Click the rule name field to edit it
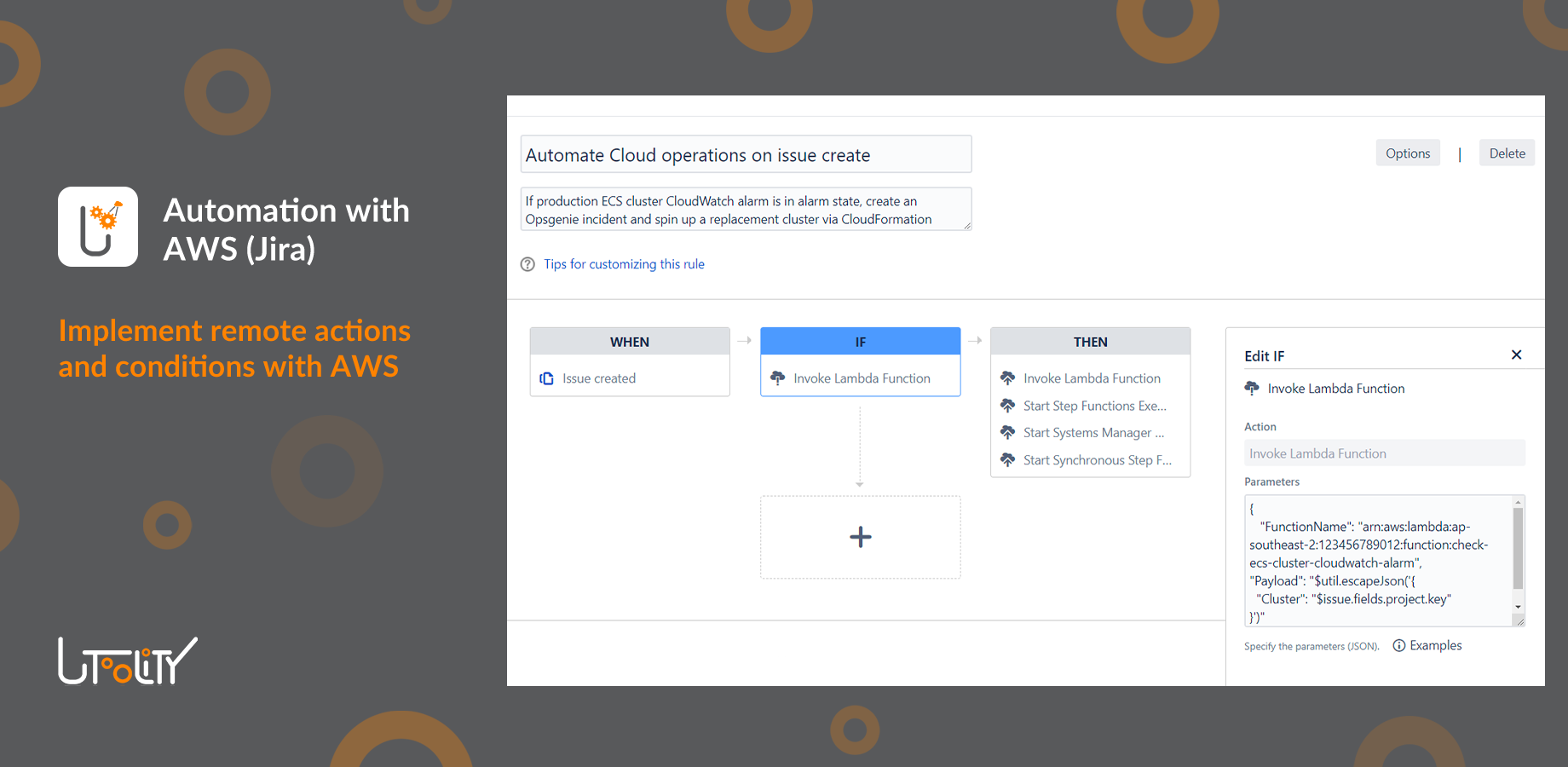Viewport: 1568px width, 767px height. click(x=746, y=154)
